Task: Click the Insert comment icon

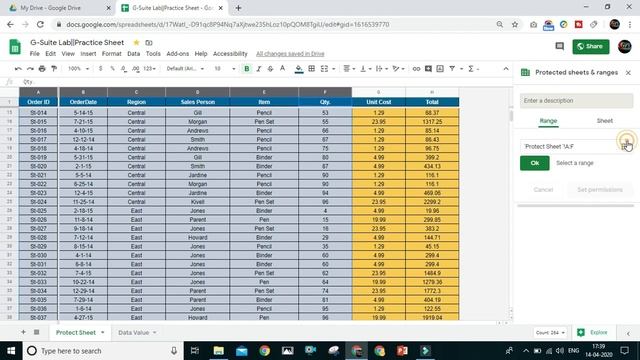Action: pyautogui.click(x=428, y=69)
